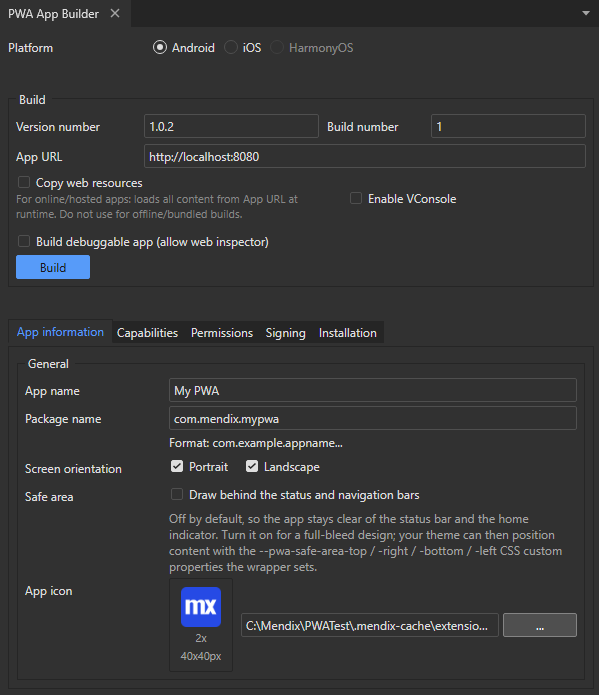Enable Copy web resources checkbox

point(24,182)
